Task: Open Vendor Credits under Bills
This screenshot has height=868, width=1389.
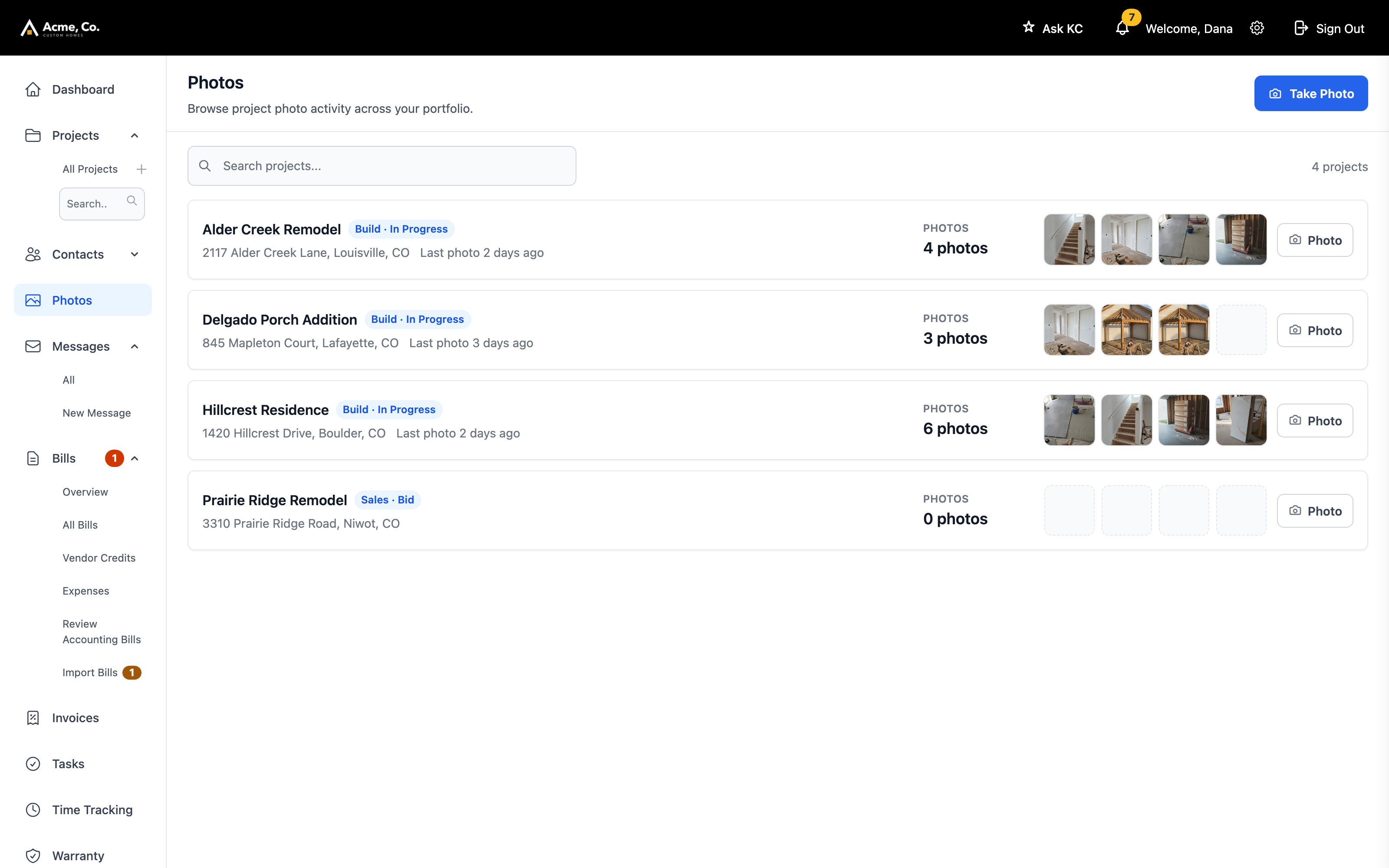Action: pyautogui.click(x=99, y=558)
